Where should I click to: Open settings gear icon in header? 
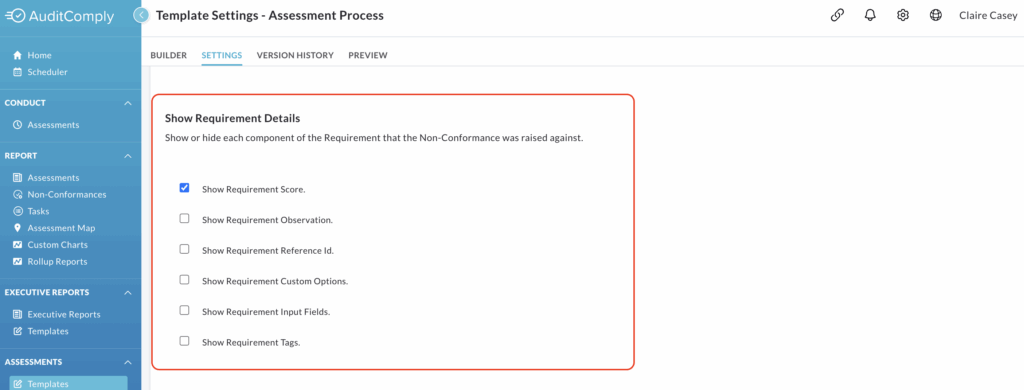coord(903,15)
